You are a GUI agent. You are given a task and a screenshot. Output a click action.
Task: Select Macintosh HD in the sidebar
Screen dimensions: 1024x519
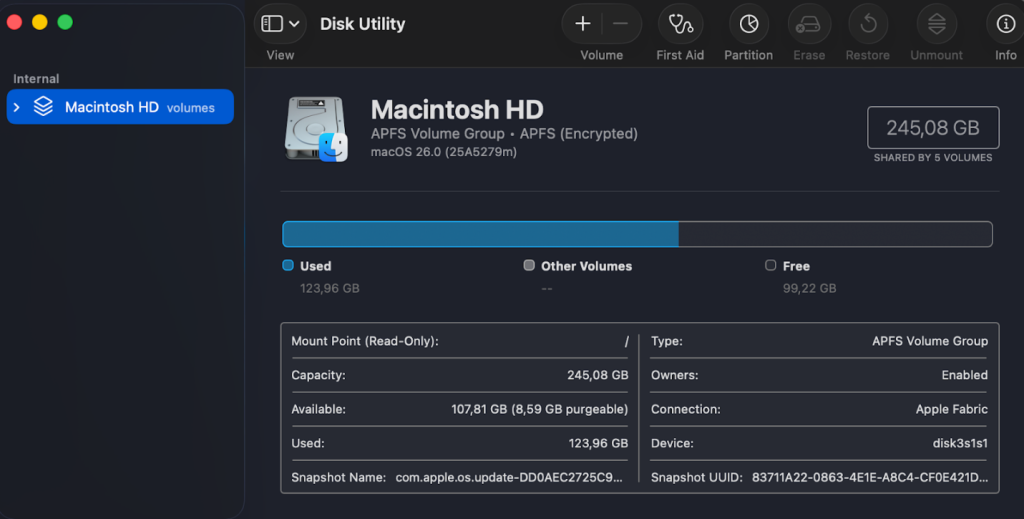120,107
